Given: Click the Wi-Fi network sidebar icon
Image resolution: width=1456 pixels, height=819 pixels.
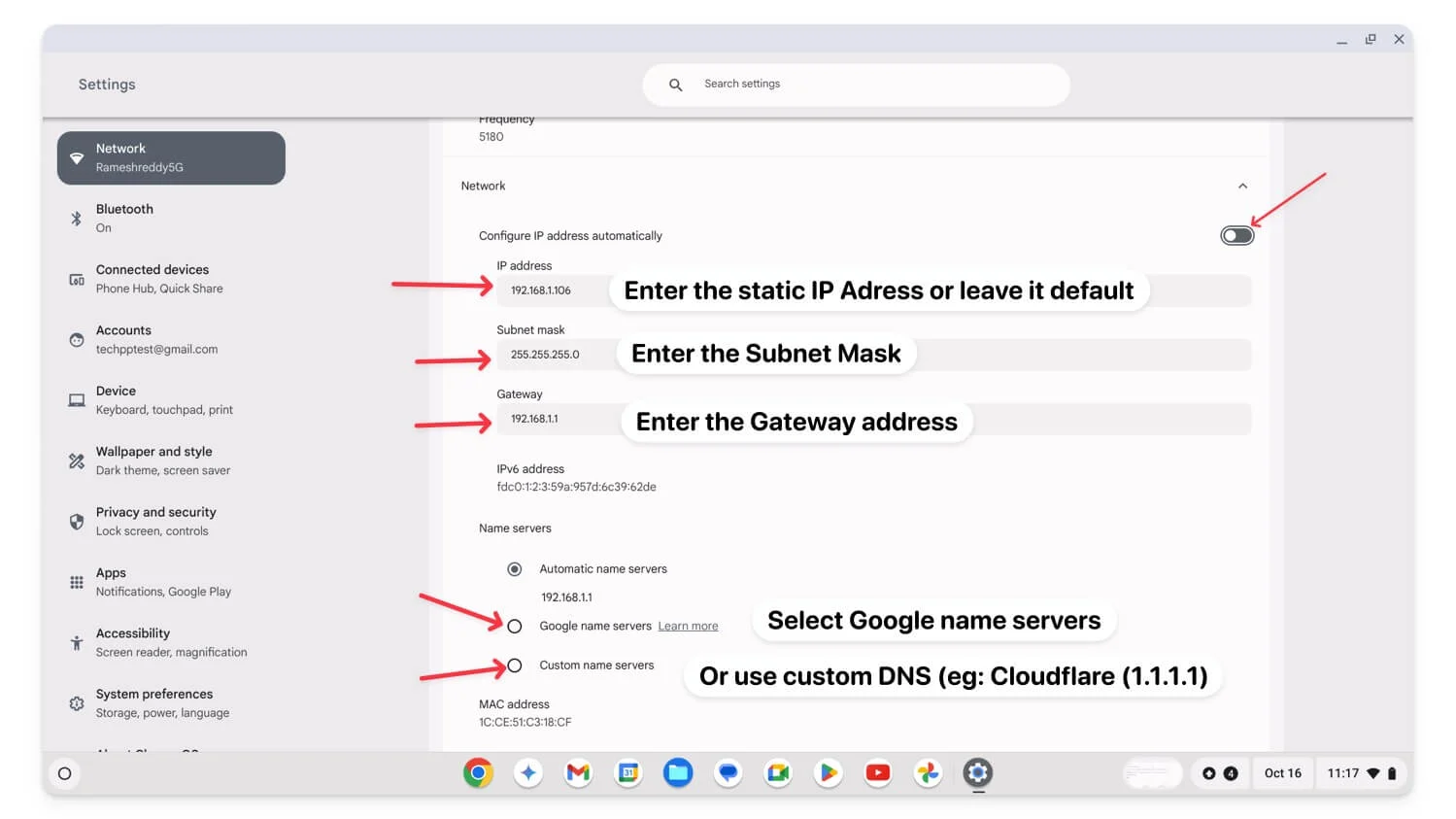Looking at the screenshot, I should (x=77, y=158).
